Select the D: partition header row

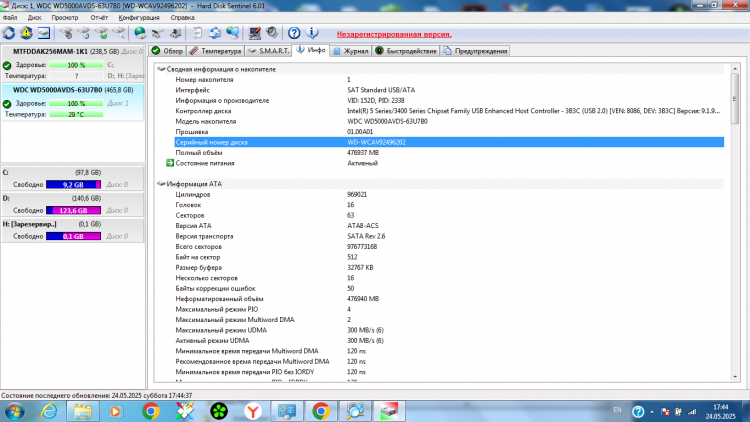pyautogui.click(x=73, y=199)
